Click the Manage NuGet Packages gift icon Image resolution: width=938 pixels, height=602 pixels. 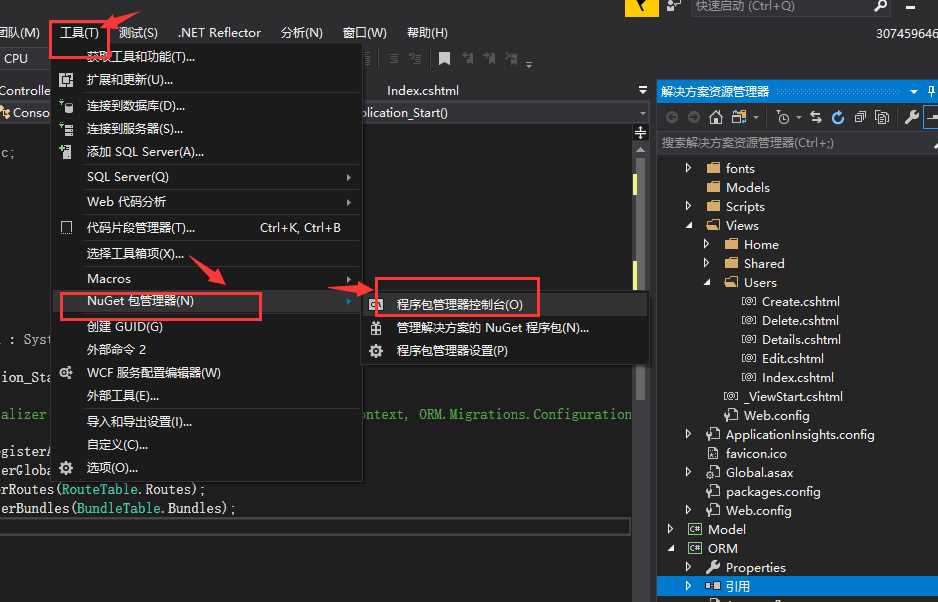376,328
